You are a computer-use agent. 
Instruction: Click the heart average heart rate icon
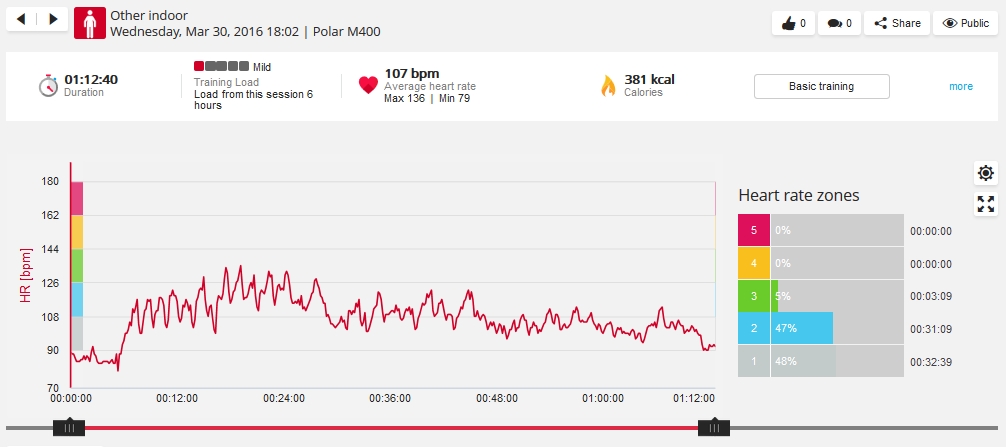(x=368, y=85)
